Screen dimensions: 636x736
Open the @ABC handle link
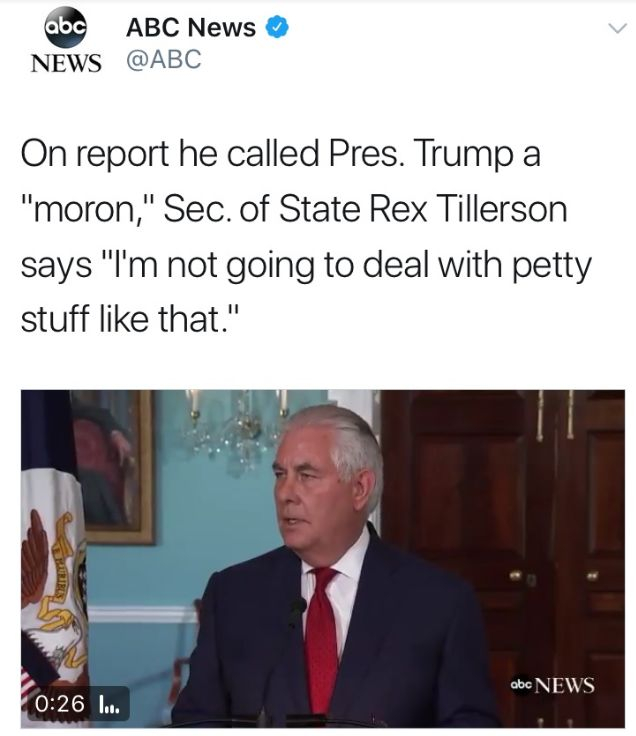click(x=164, y=60)
